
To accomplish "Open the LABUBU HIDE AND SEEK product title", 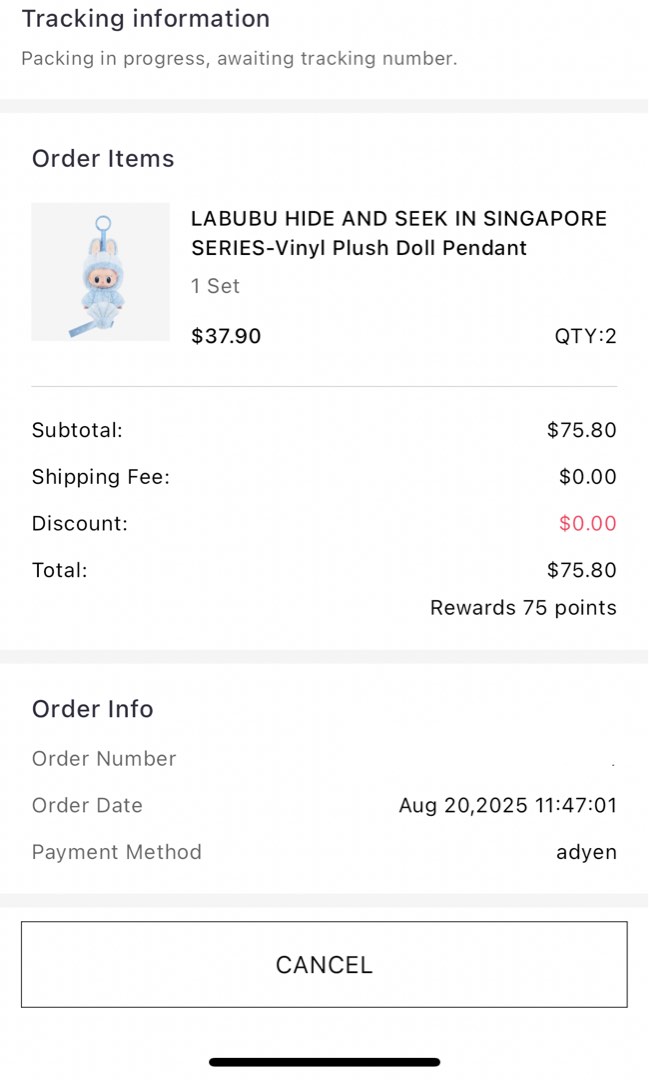I will coord(398,233).
